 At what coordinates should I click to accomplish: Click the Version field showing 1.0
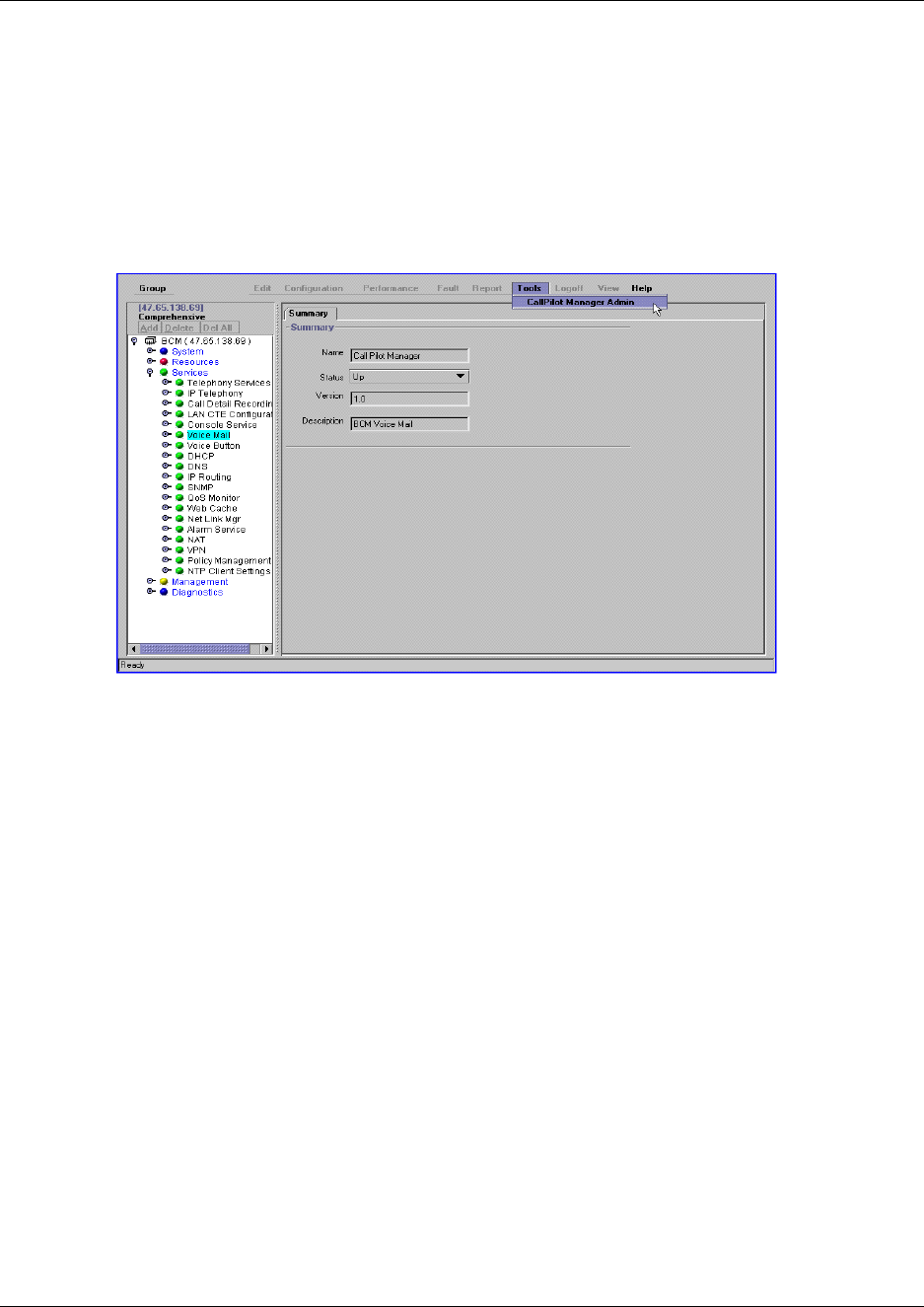[x=409, y=399]
